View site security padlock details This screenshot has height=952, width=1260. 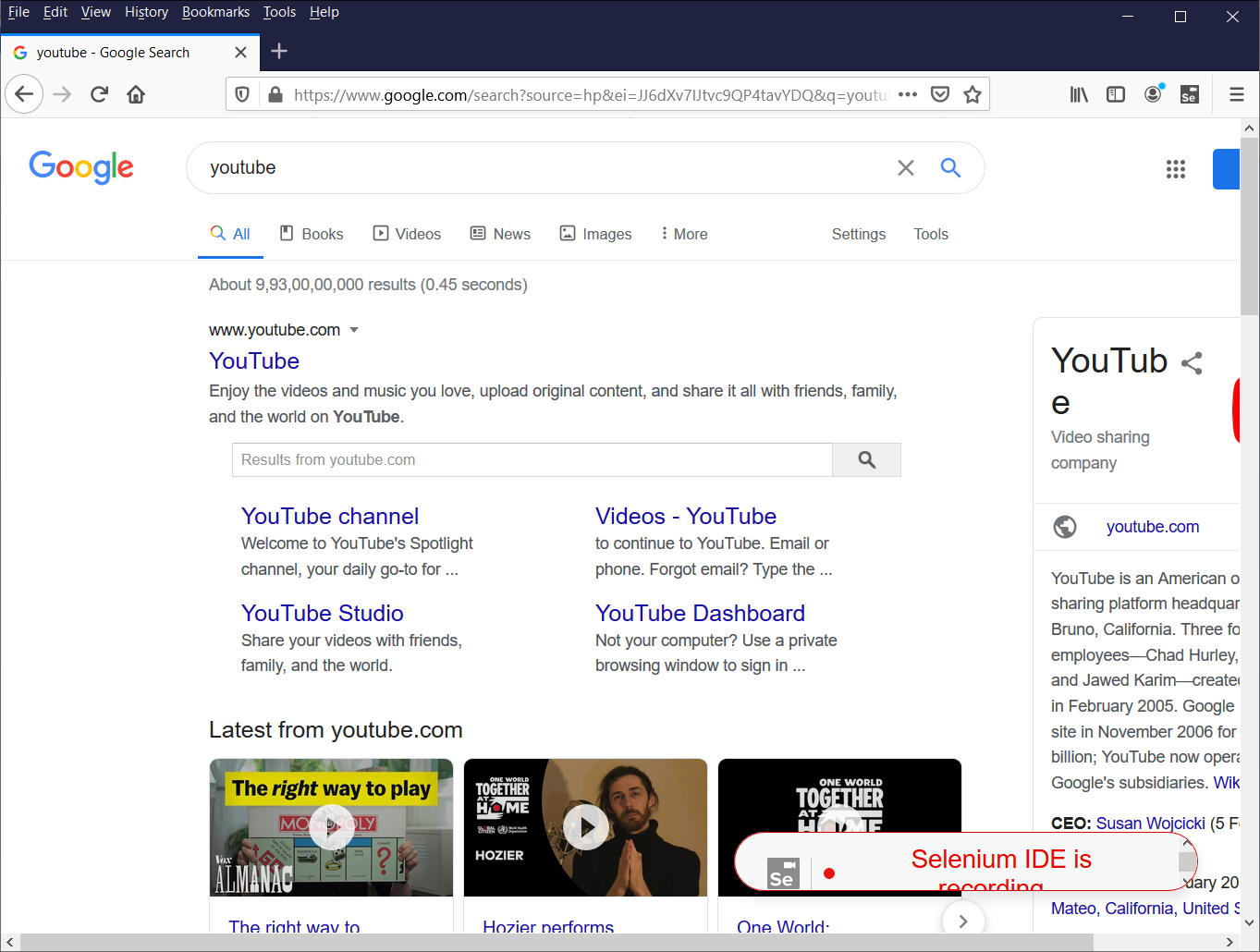tap(275, 94)
